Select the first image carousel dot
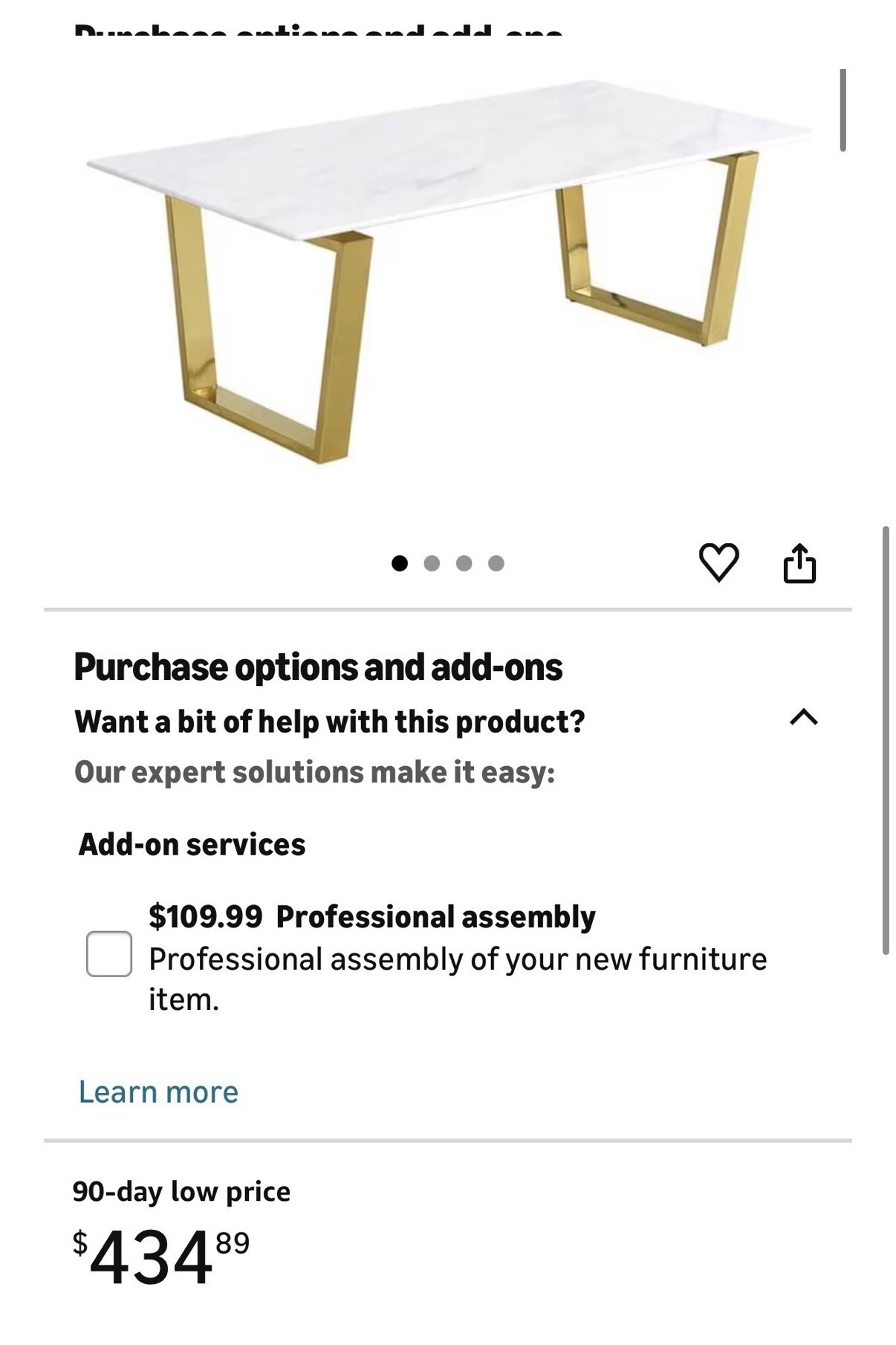Viewport: 896px width, 1345px height. (399, 563)
